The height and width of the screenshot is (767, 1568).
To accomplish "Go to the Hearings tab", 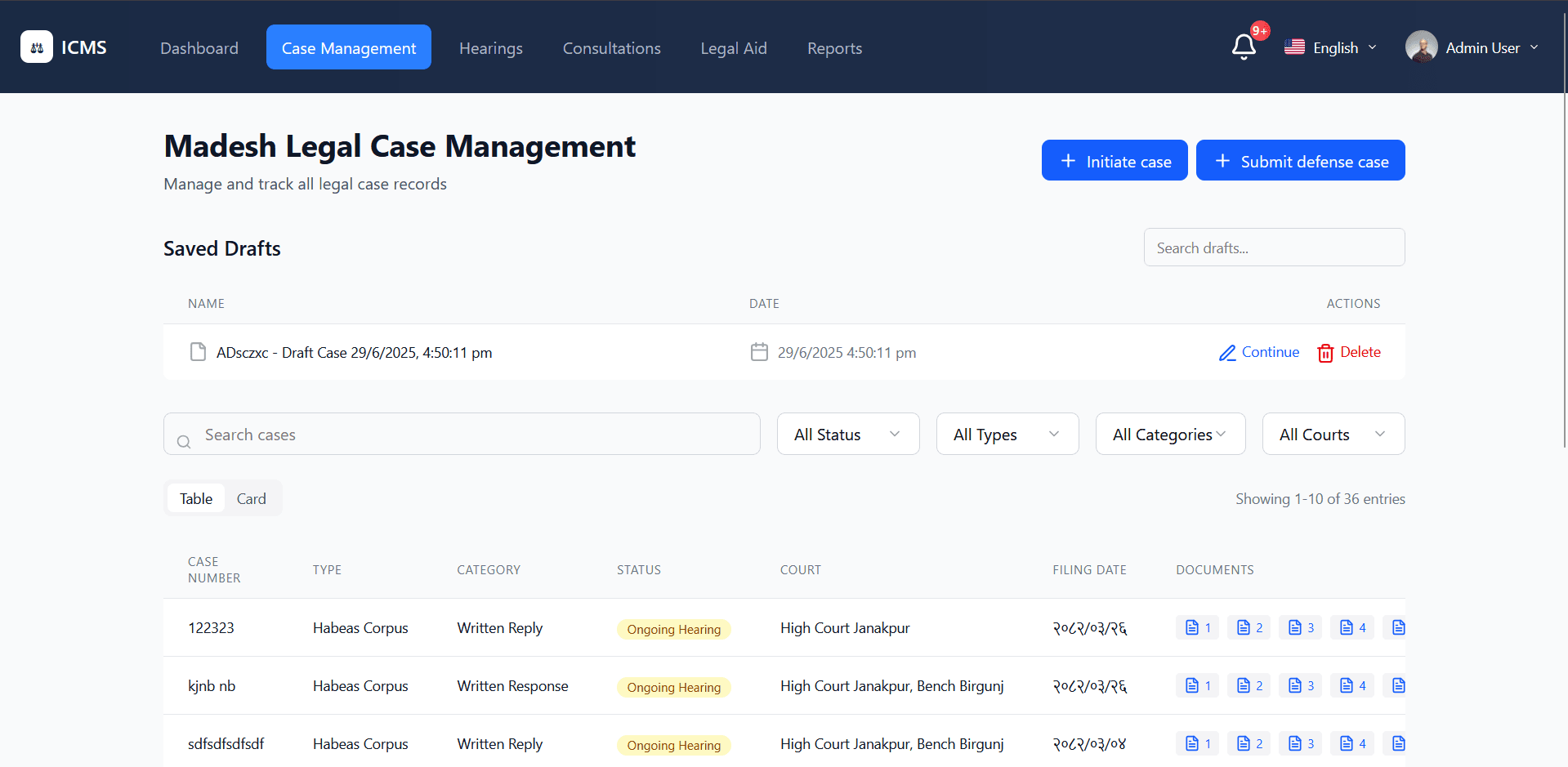I will tap(490, 48).
